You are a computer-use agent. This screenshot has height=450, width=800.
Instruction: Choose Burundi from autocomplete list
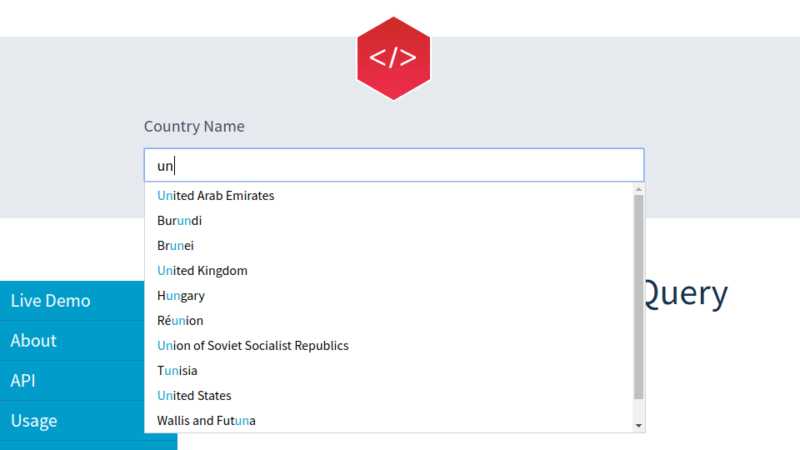click(x=180, y=221)
